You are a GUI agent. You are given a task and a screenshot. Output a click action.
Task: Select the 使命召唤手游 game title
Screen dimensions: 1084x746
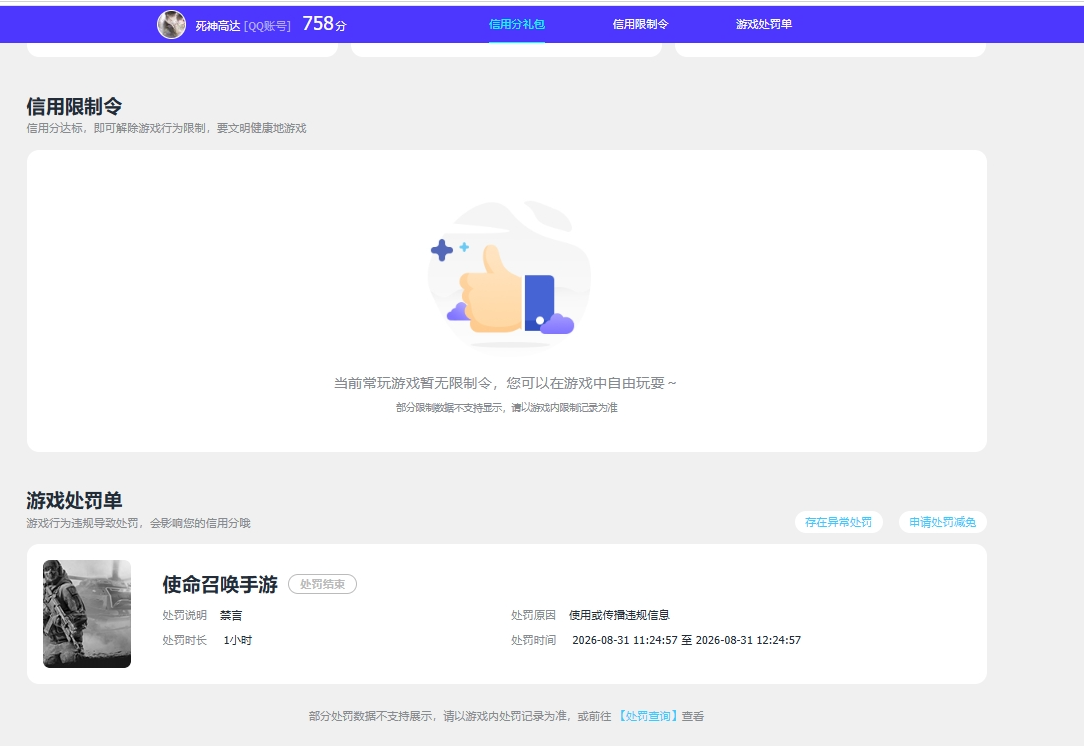pos(220,584)
